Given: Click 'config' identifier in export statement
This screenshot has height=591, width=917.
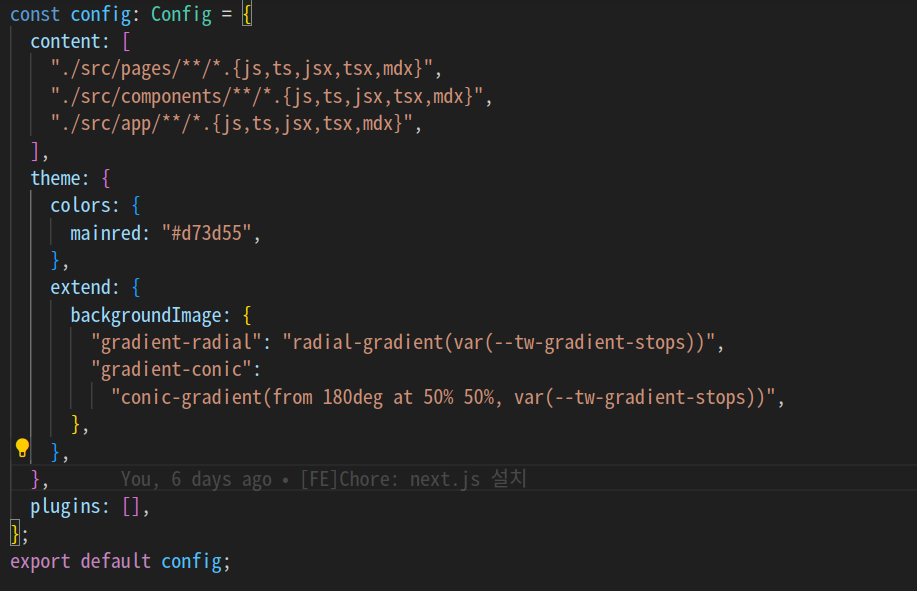Looking at the screenshot, I should (x=191, y=562).
